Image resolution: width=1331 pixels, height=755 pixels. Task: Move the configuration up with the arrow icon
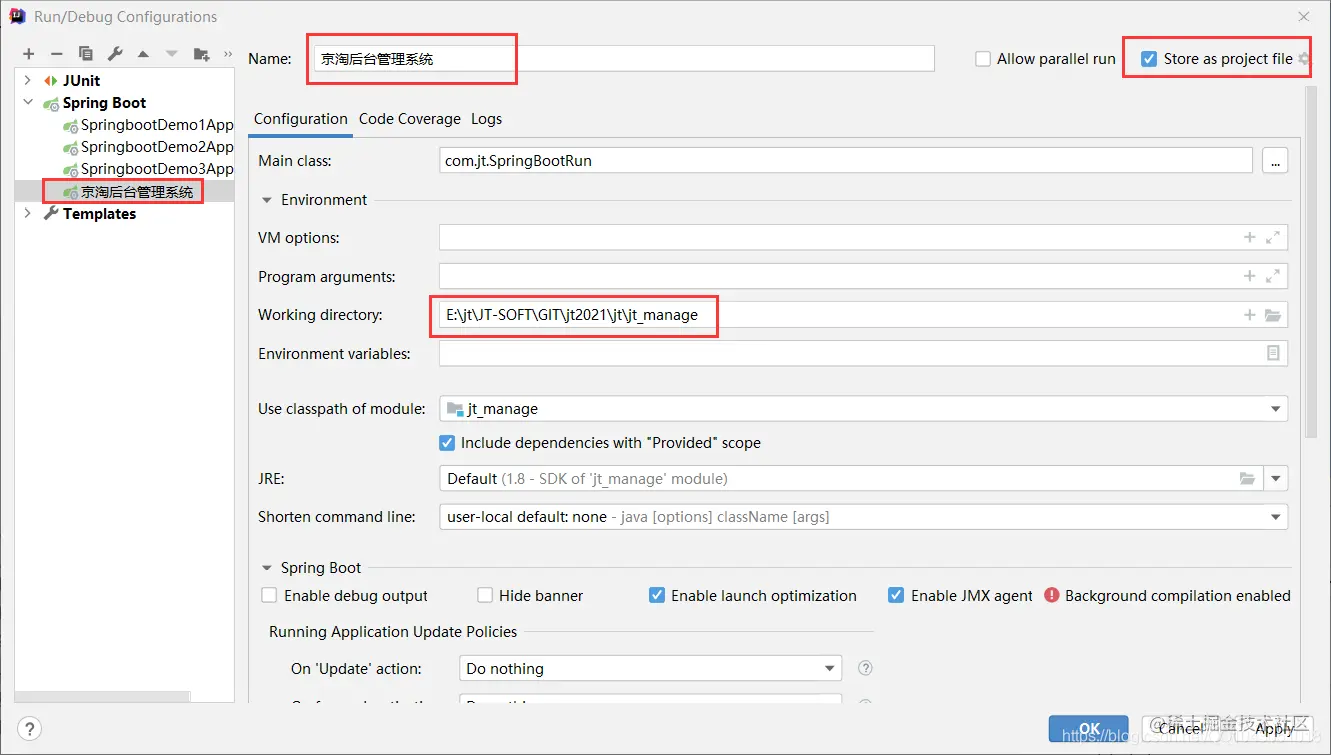tap(143, 54)
